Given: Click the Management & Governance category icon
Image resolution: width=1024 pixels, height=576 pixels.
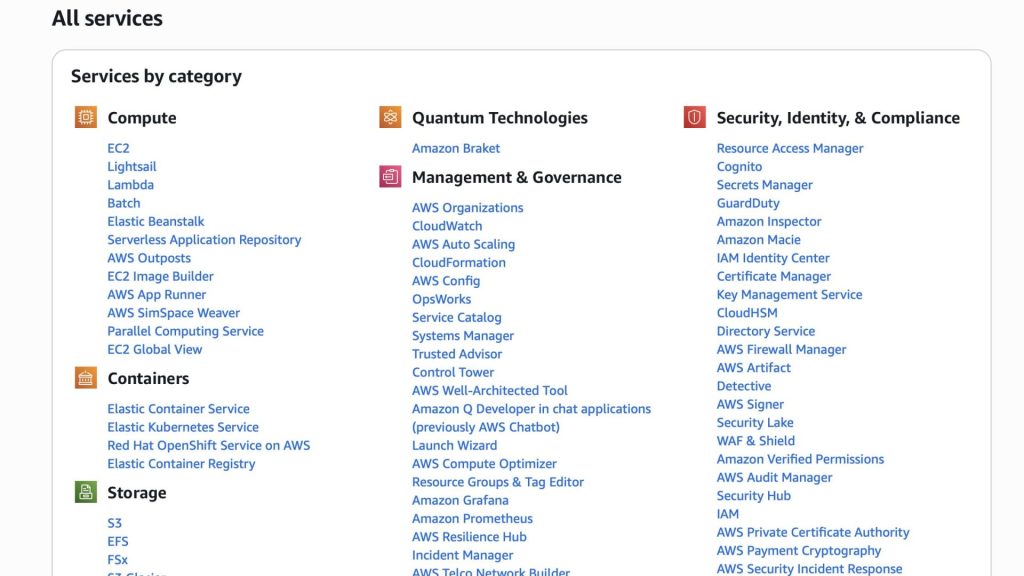Looking at the screenshot, I should pos(390,177).
